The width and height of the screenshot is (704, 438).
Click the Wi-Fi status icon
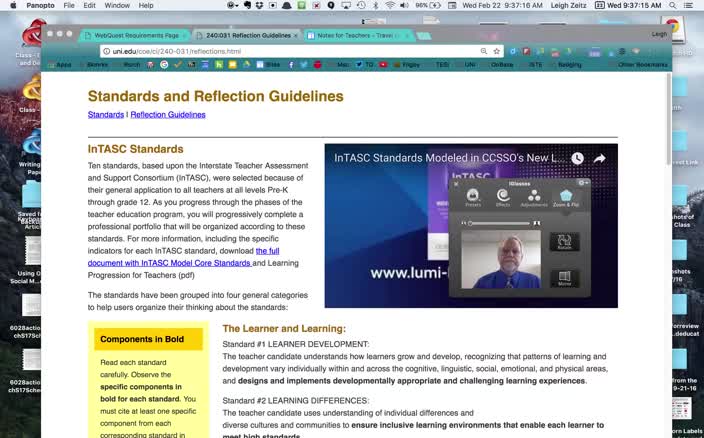click(390, 5)
